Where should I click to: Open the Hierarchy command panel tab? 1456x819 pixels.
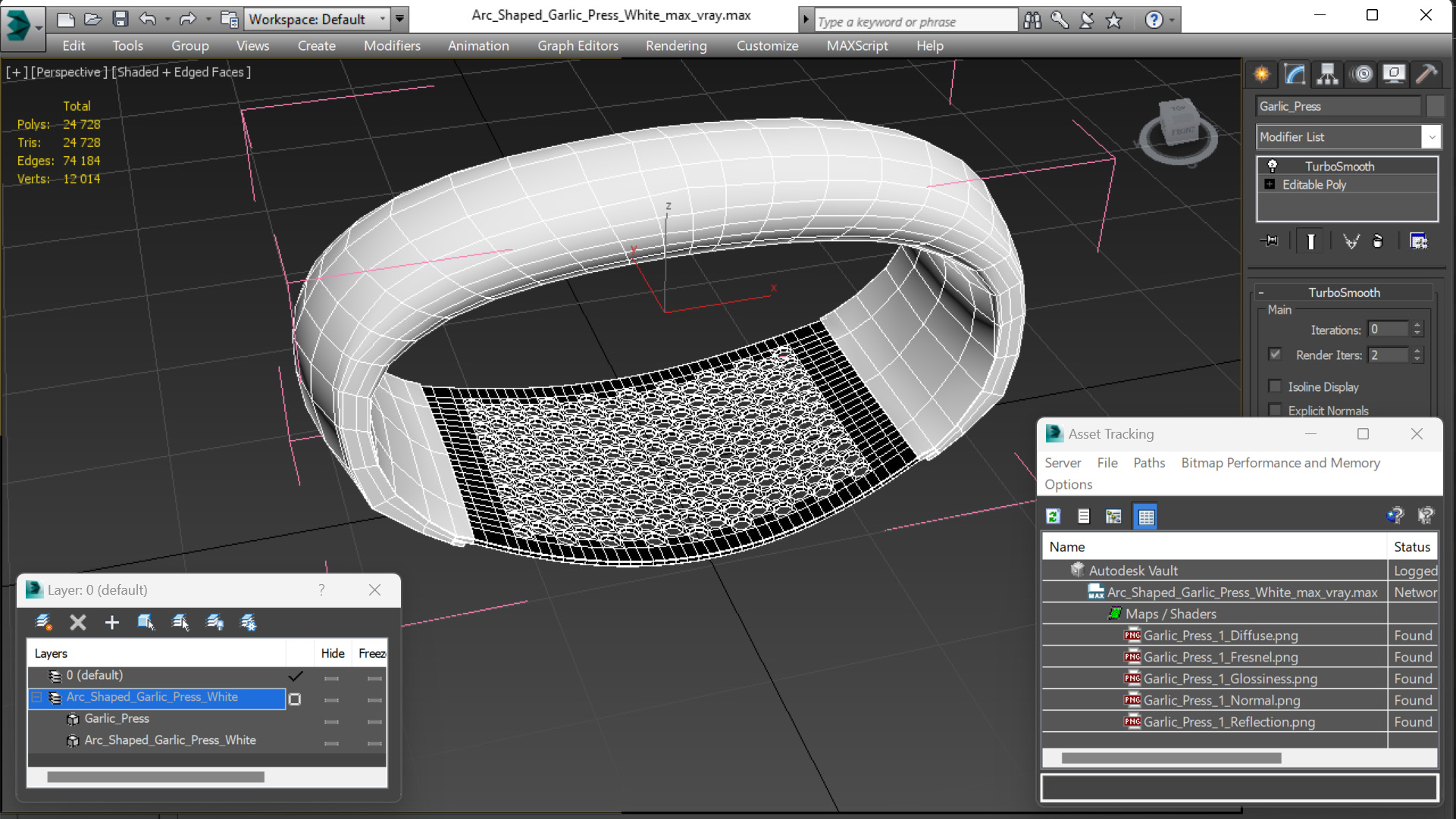[1327, 73]
